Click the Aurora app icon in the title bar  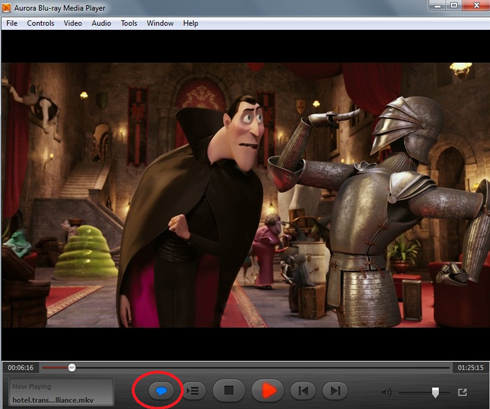tap(6, 7)
